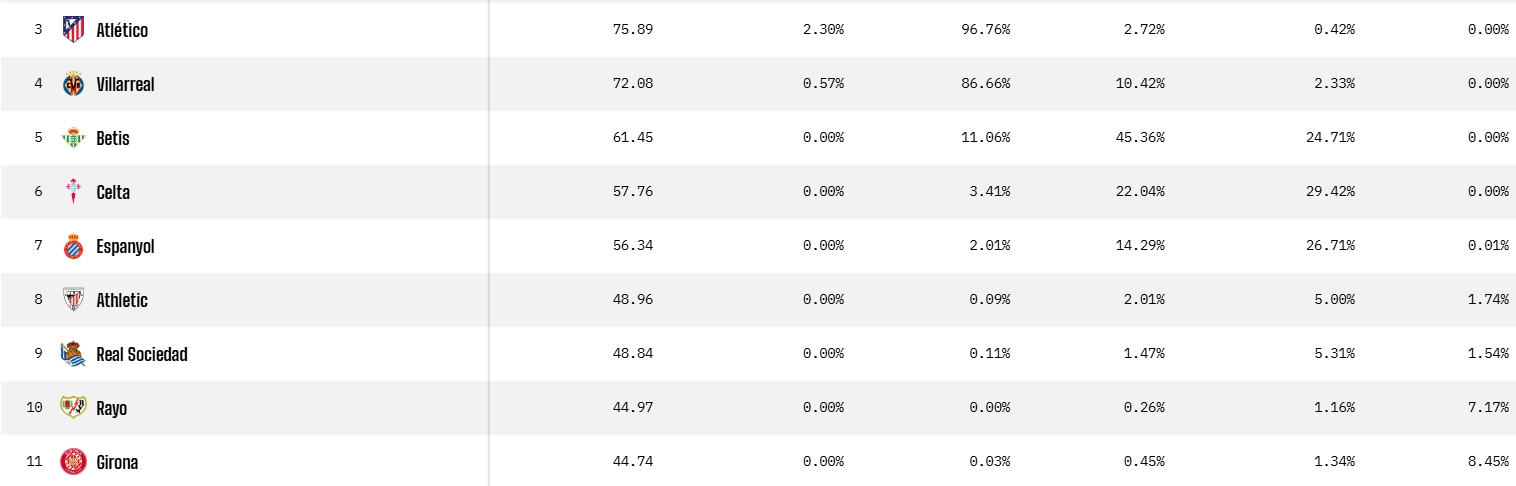Click the Espanyol crest icon
The width and height of the screenshot is (1516, 486).
click(73, 246)
